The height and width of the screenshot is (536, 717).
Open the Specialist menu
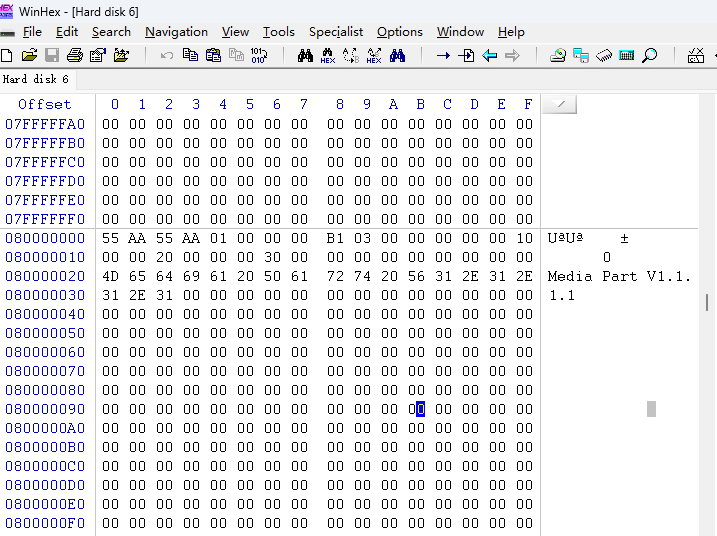click(x=336, y=32)
